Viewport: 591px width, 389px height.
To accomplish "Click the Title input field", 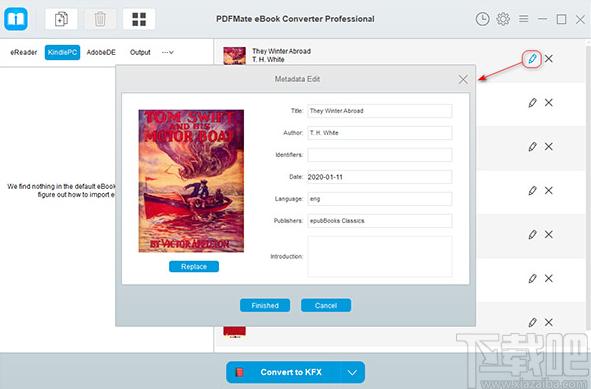I will coord(380,111).
